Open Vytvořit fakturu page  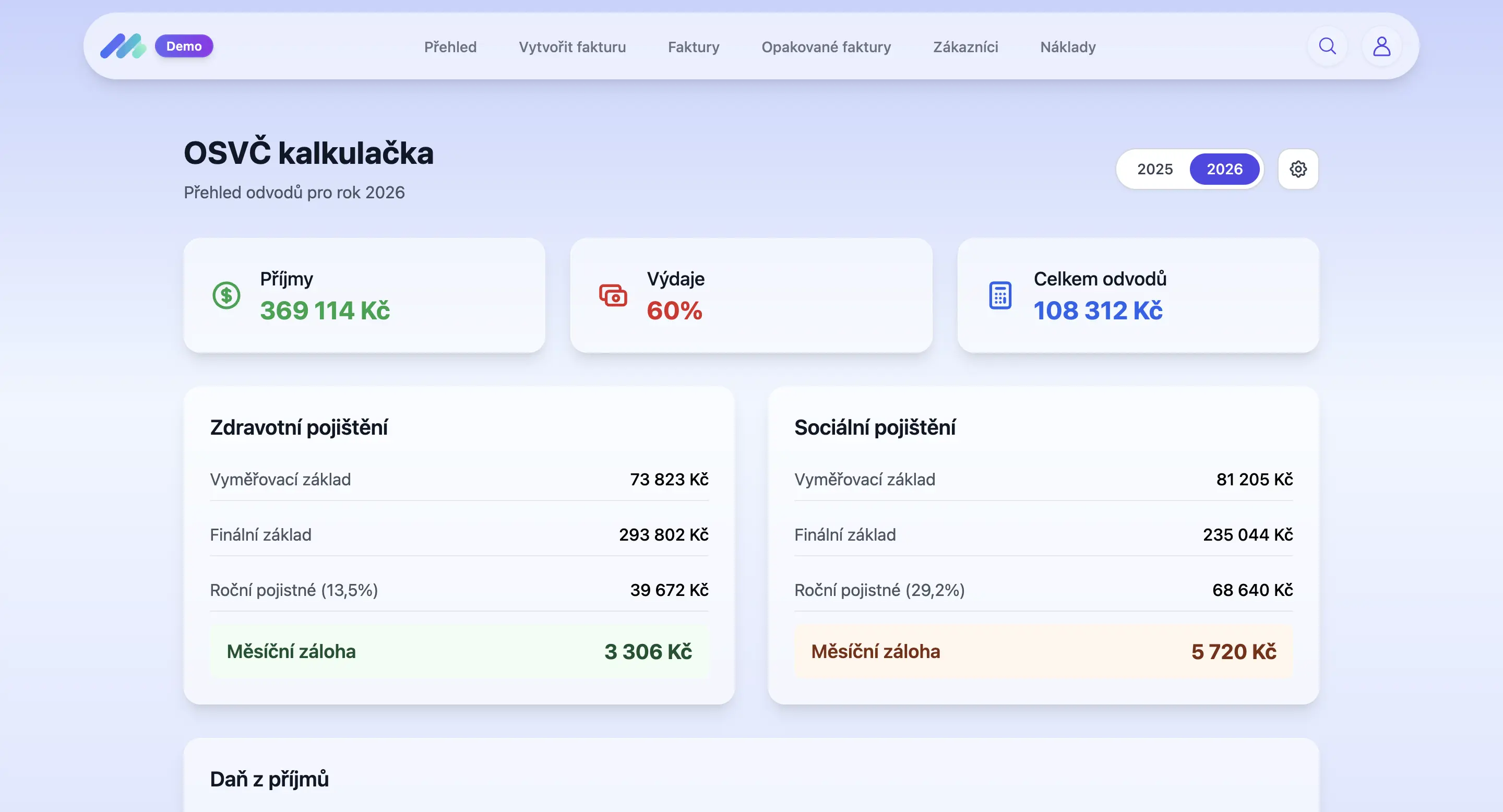pos(572,46)
